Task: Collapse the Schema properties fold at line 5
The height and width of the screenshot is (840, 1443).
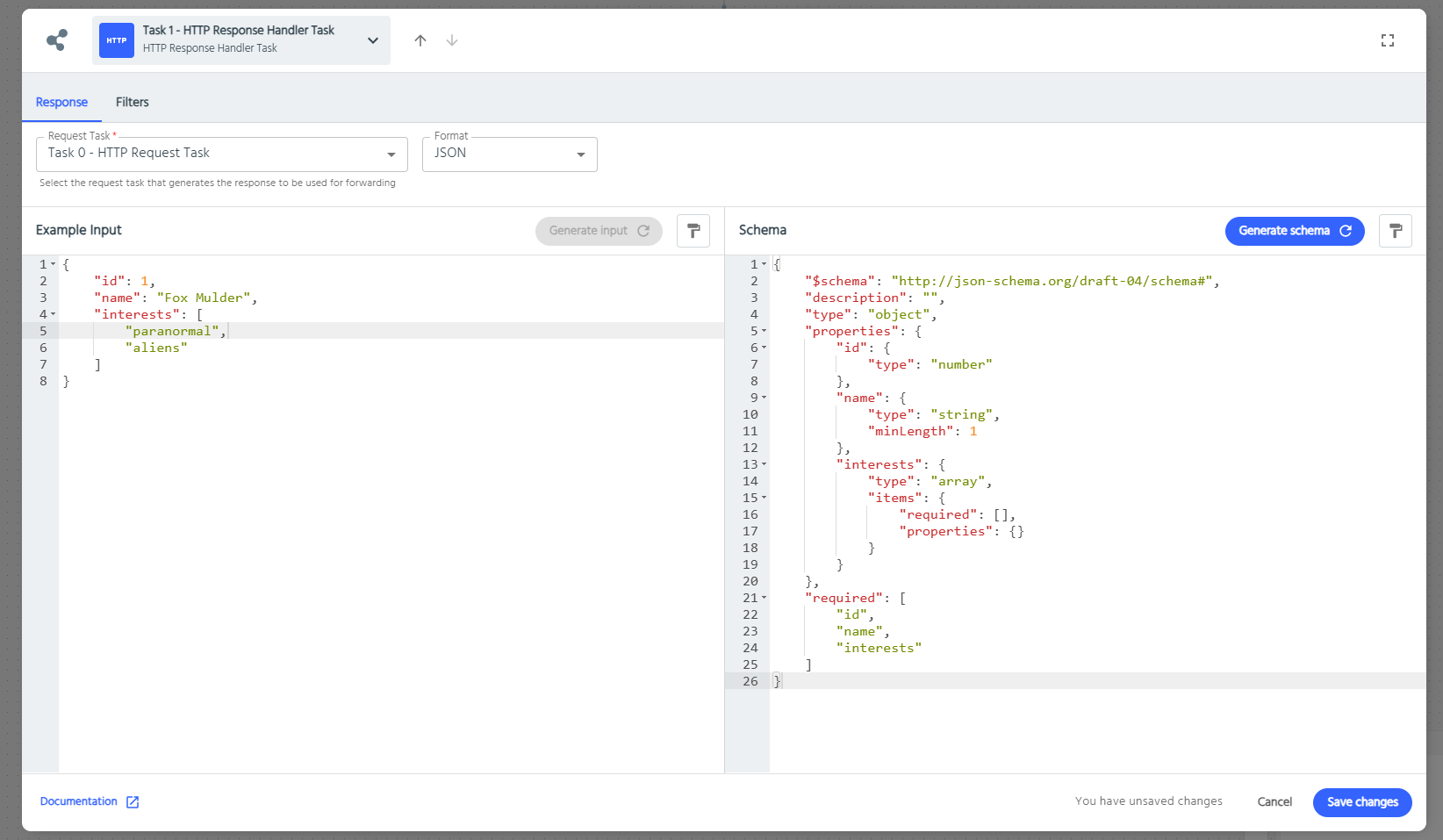Action: click(x=764, y=331)
